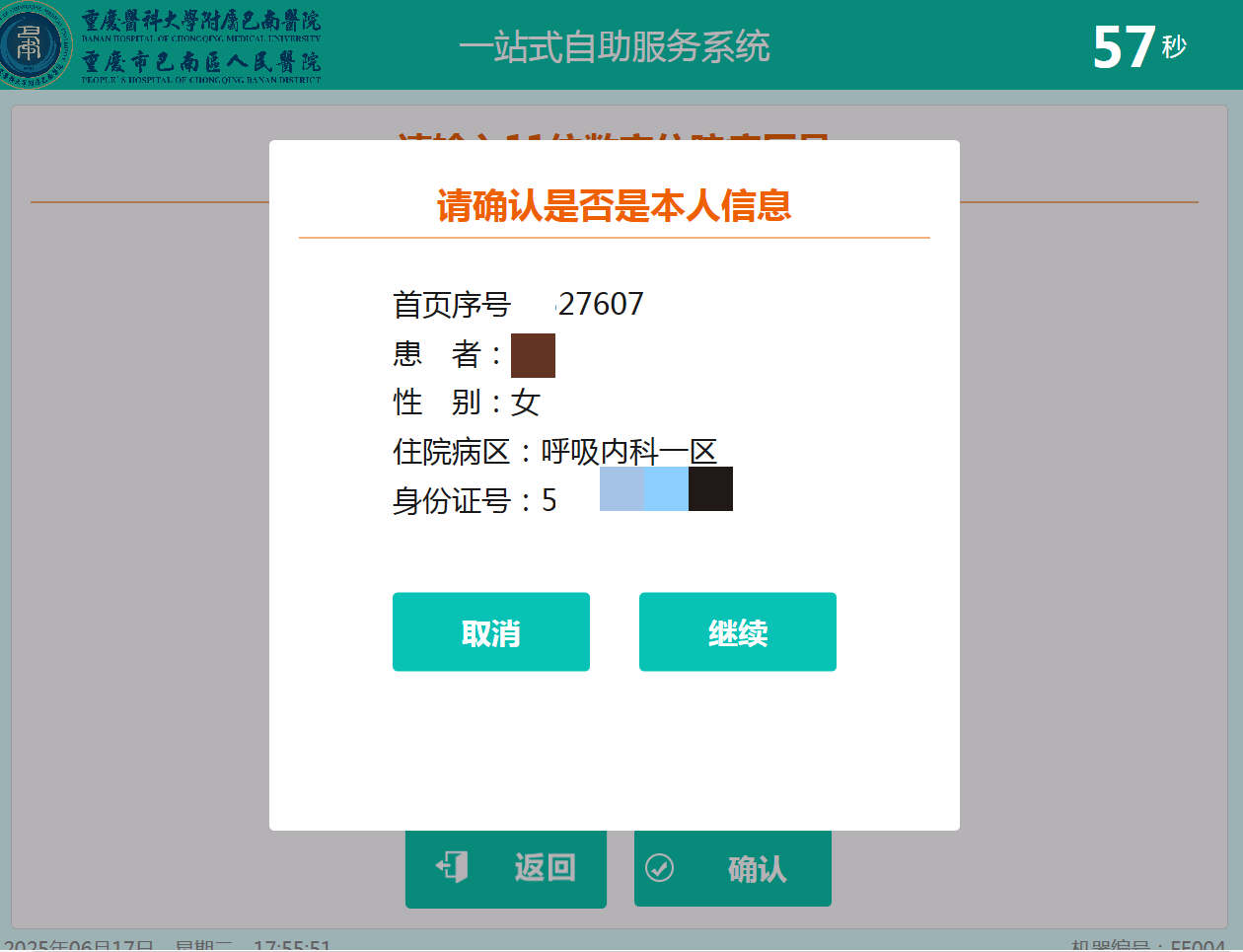The width and height of the screenshot is (1243, 952).
Task: Click the exit arrow icon on 返回
Action: pyautogui.click(x=452, y=867)
